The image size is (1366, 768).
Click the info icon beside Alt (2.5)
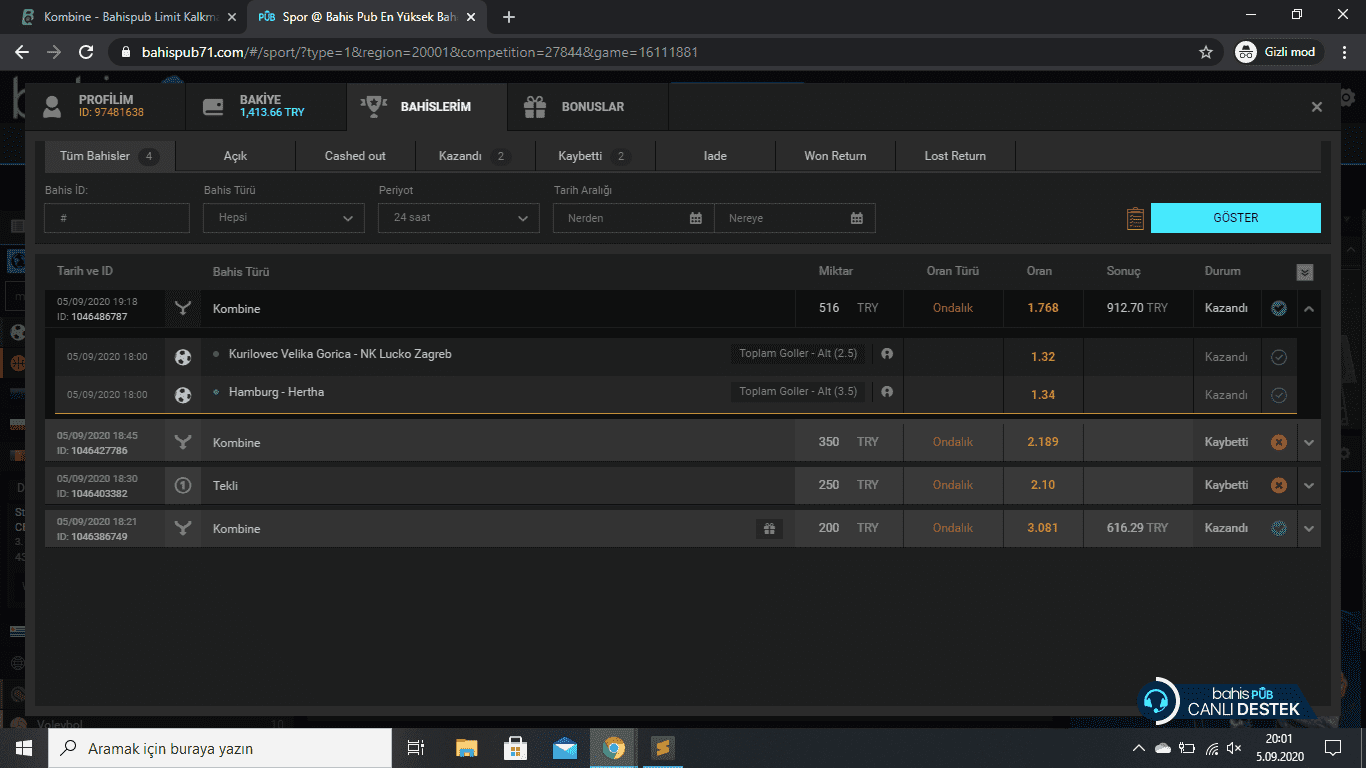click(886, 354)
